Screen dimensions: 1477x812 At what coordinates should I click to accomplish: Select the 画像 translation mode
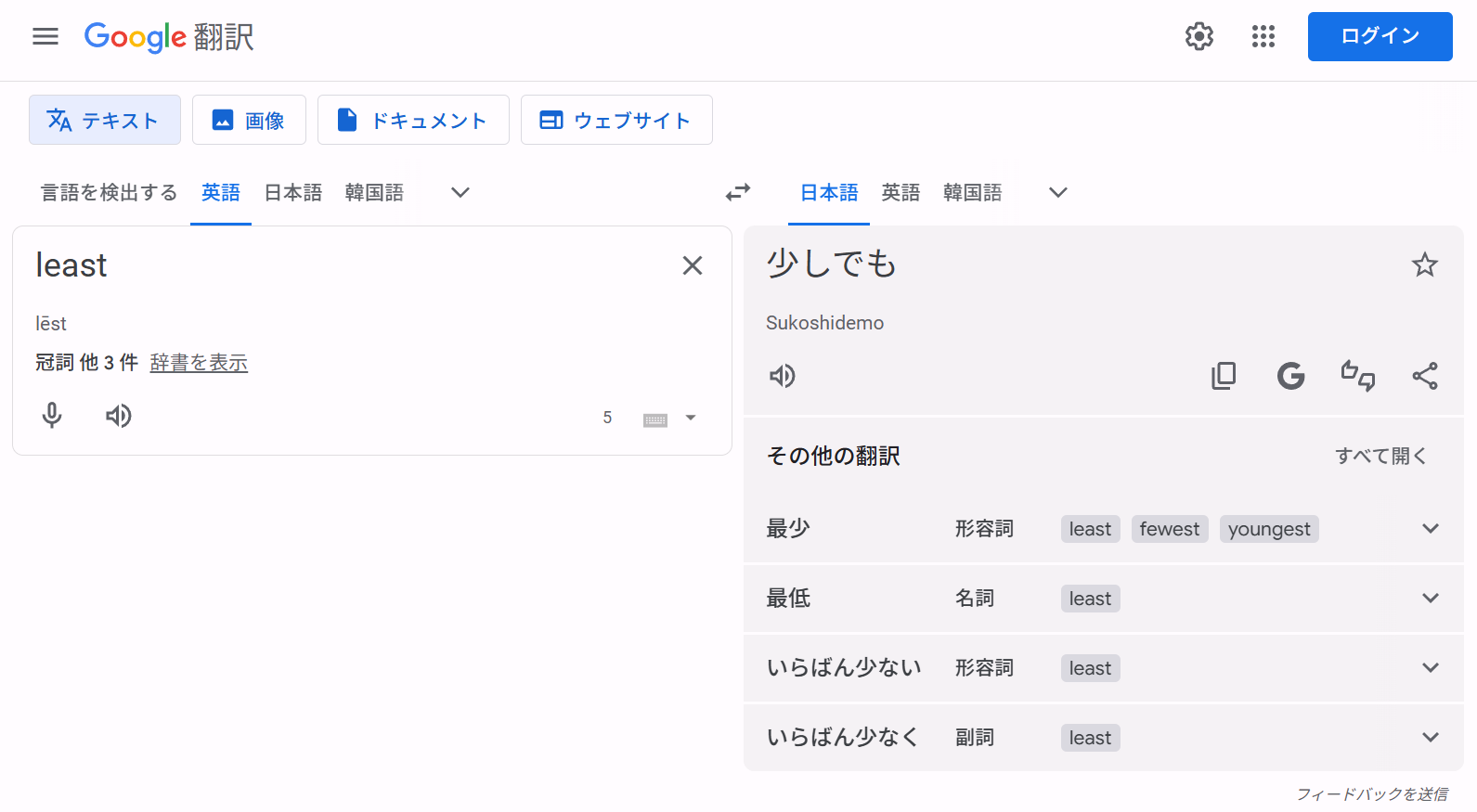249,120
